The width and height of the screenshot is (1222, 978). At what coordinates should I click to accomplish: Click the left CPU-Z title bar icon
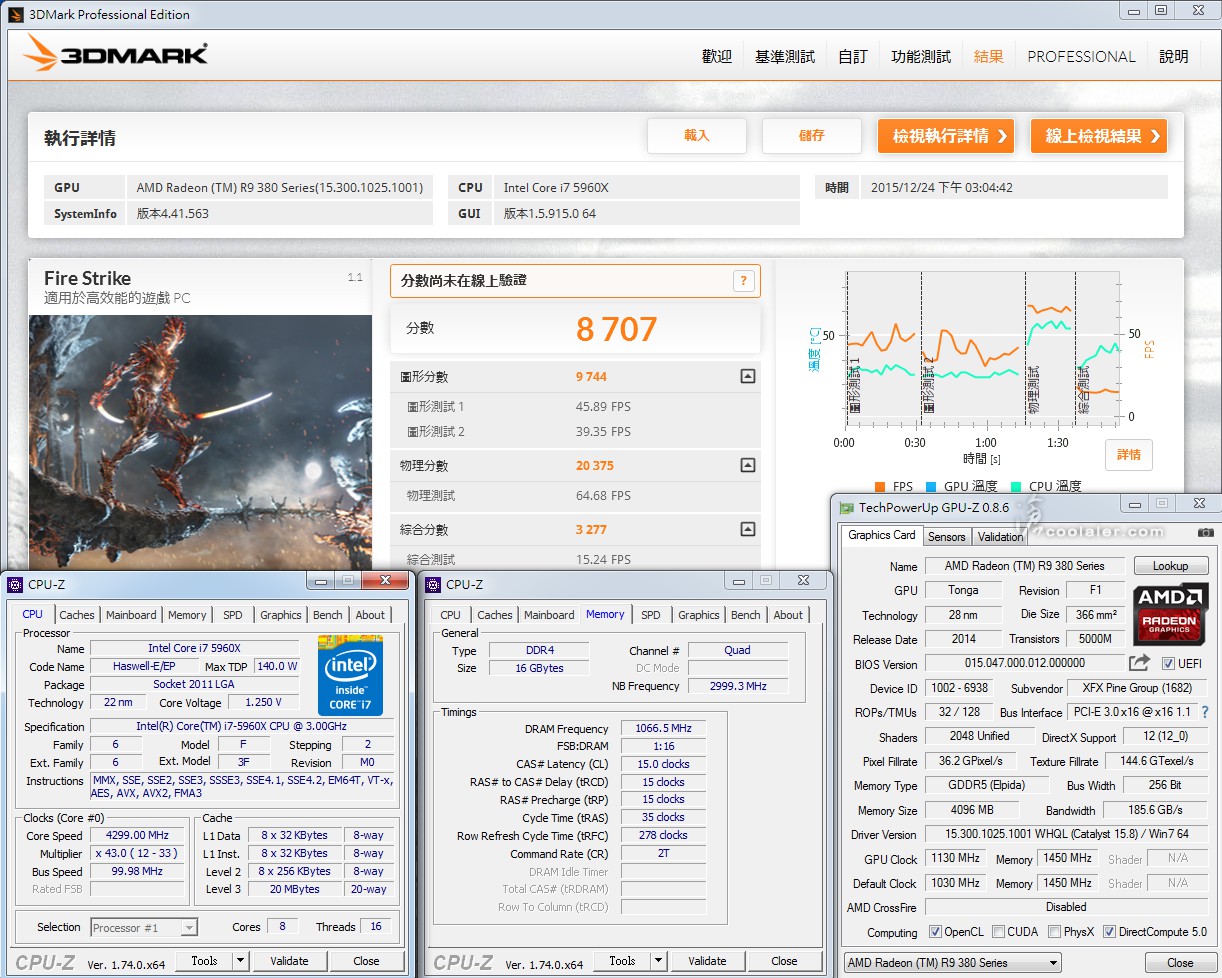tap(15, 584)
